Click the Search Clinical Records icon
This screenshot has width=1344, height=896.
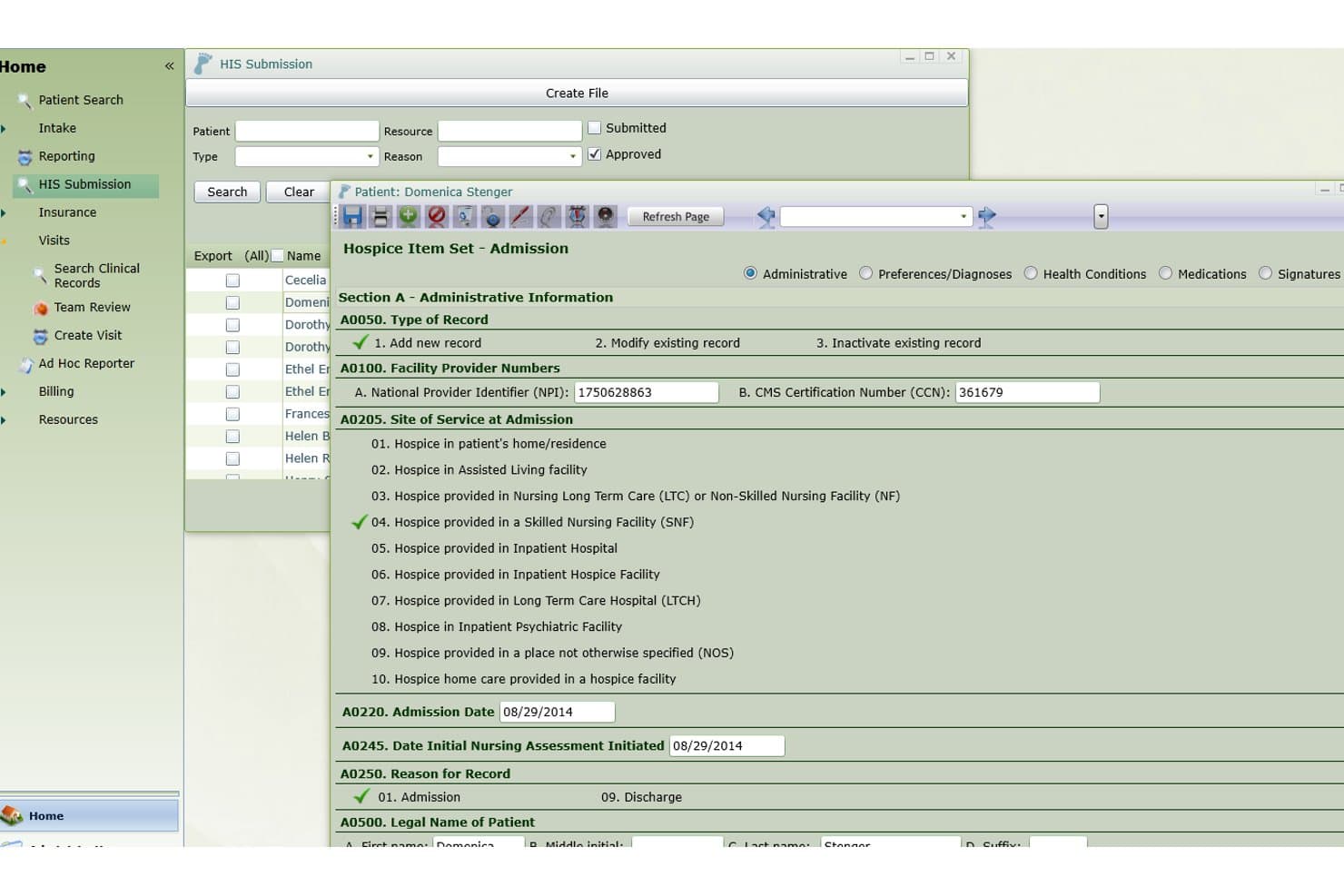pyautogui.click(x=40, y=275)
